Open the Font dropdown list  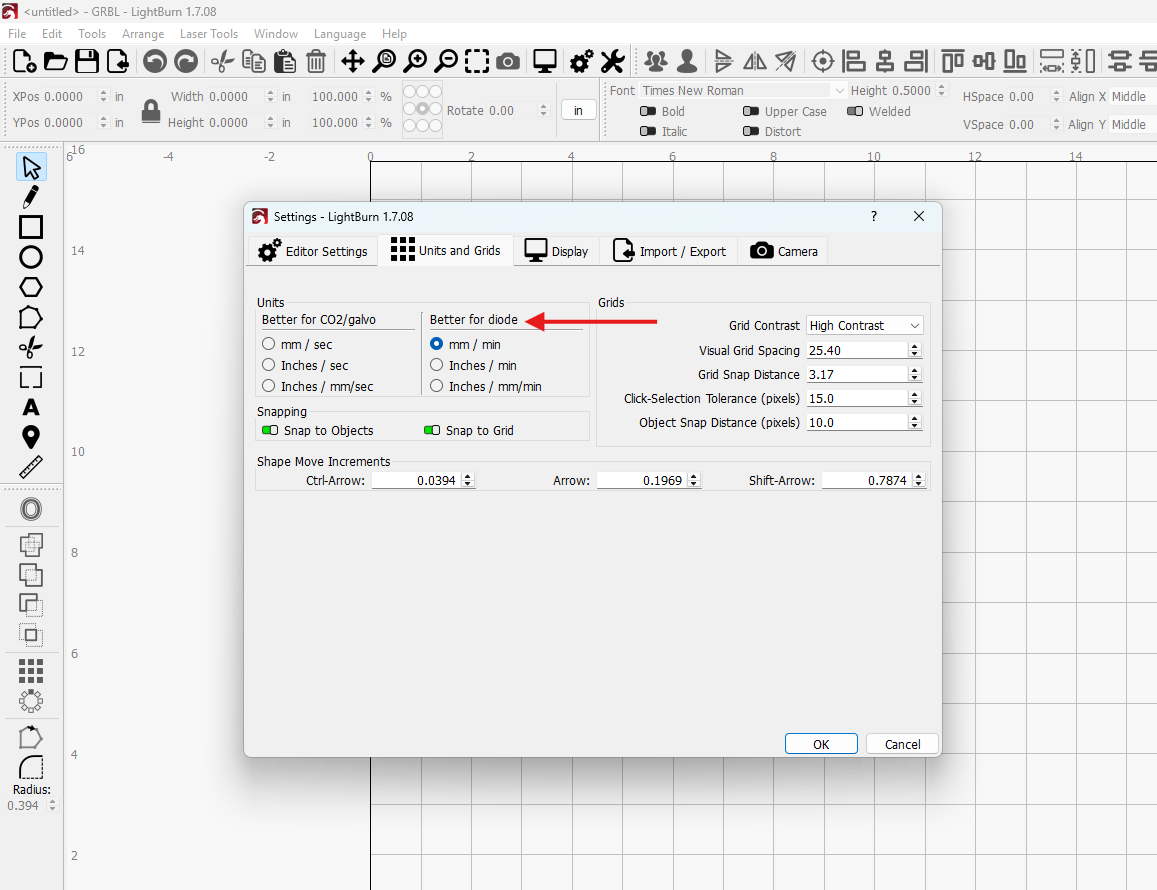click(x=742, y=90)
